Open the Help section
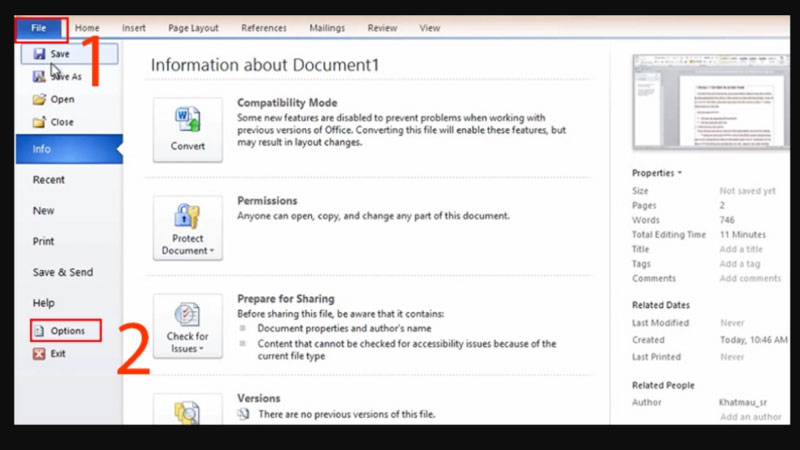 coord(44,303)
